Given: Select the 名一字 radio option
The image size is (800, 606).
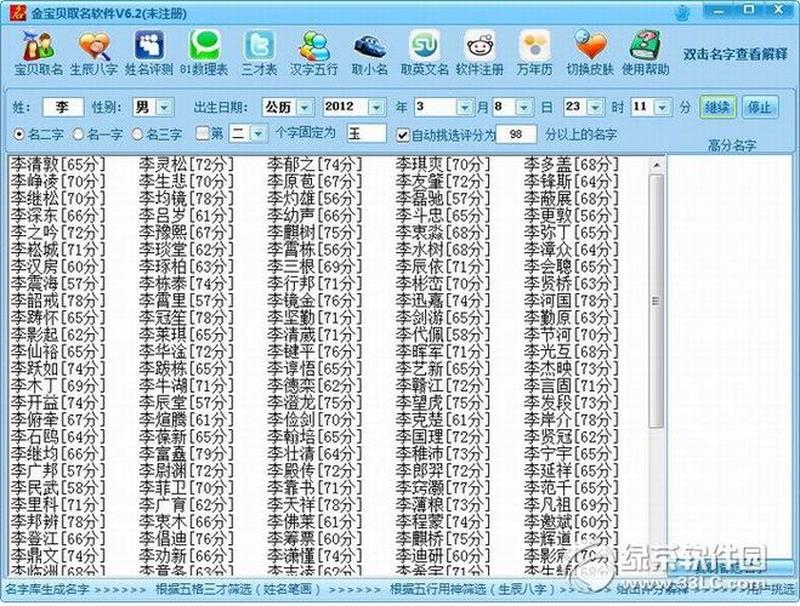Looking at the screenshot, I should 98,135.
